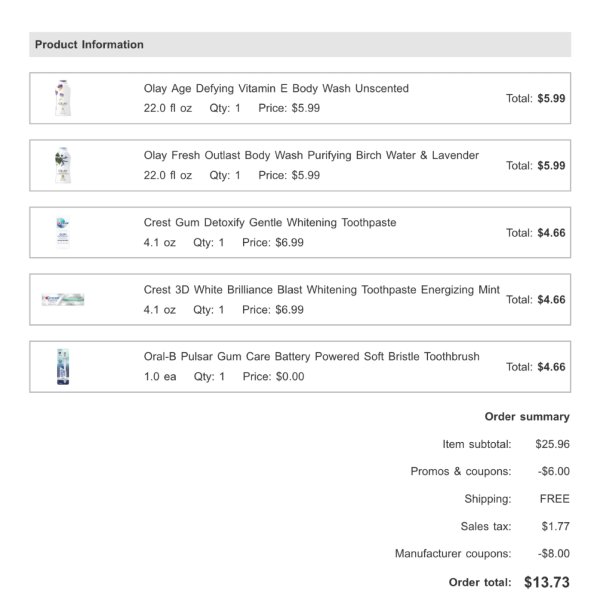The width and height of the screenshot is (600, 600).
Task: Select the Sales tax amount $1.77
Action: point(555,527)
